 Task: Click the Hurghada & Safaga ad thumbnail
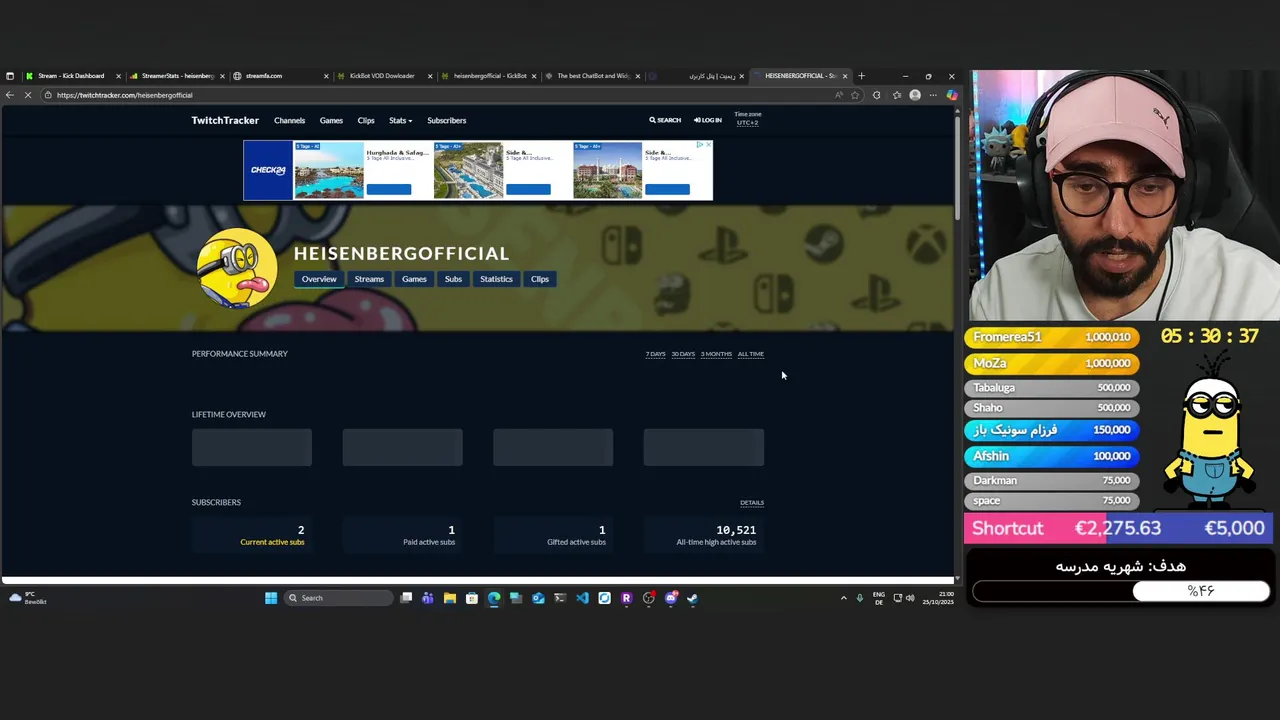point(329,170)
